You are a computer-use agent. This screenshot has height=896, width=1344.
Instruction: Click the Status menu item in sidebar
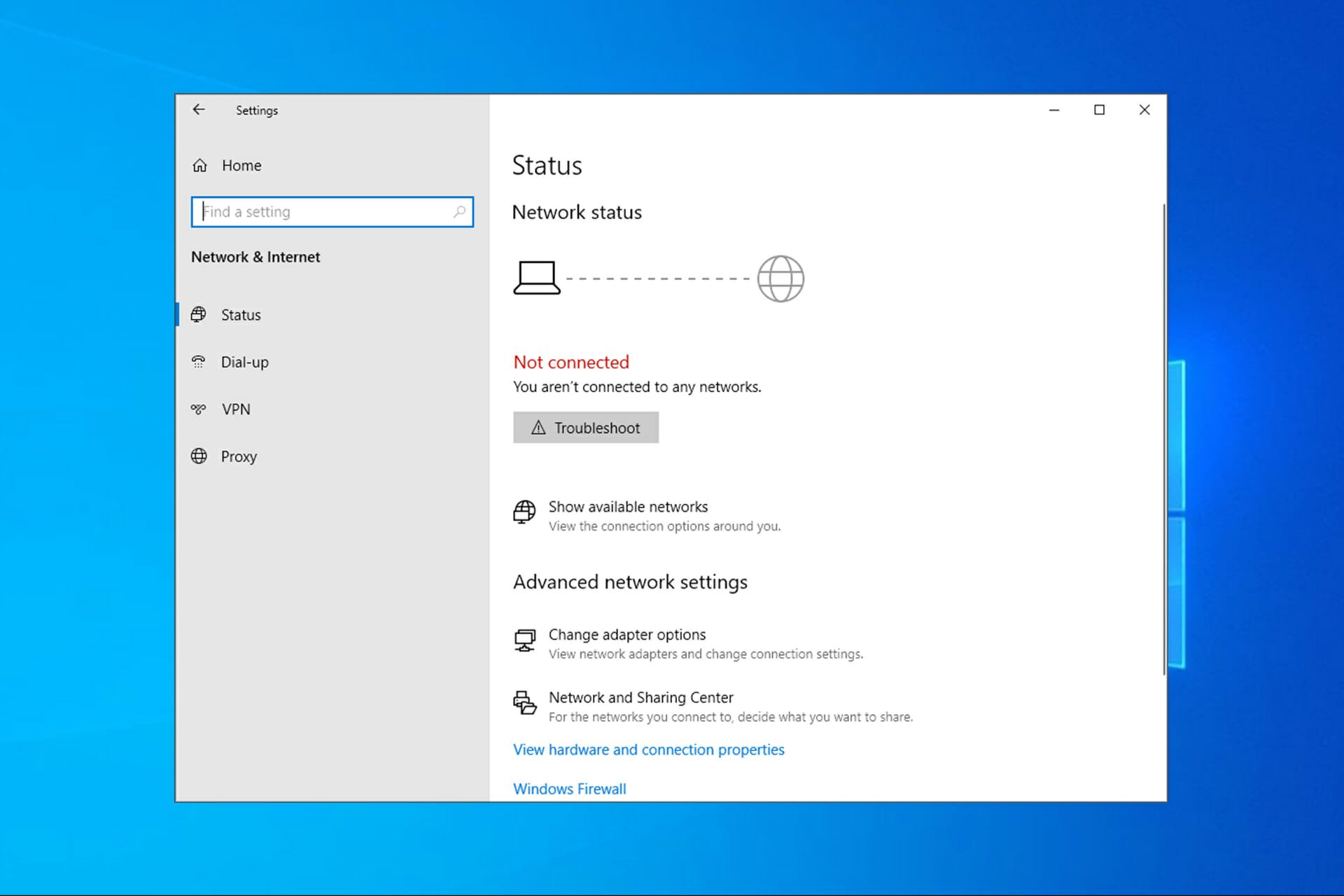tap(241, 314)
